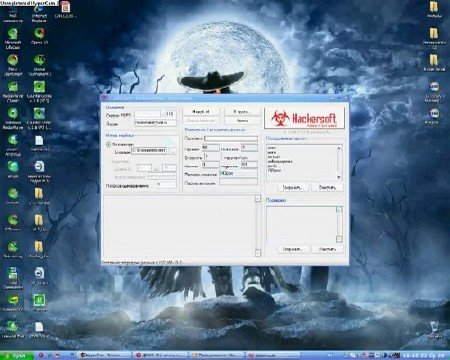450x360 pixels.
Task: Click the system tray clock
Action: tap(423, 355)
